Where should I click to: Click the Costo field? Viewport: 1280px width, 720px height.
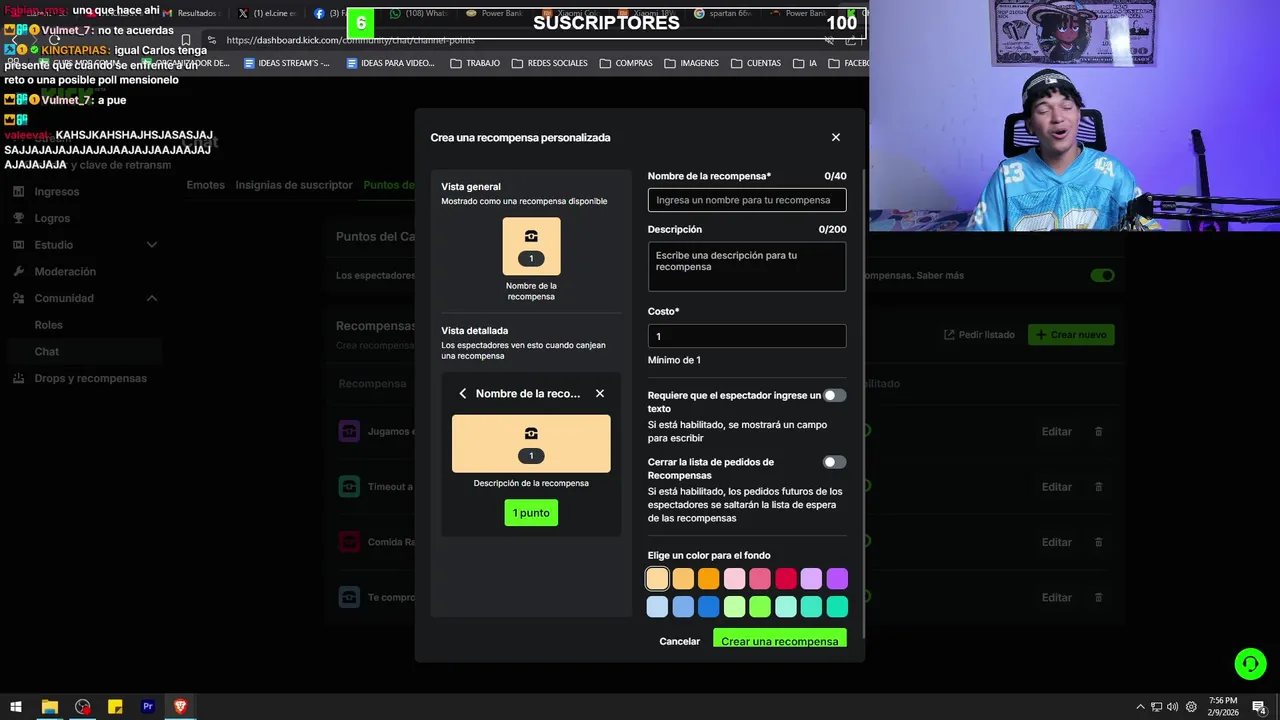pyautogui.click(x=747, y=336)
